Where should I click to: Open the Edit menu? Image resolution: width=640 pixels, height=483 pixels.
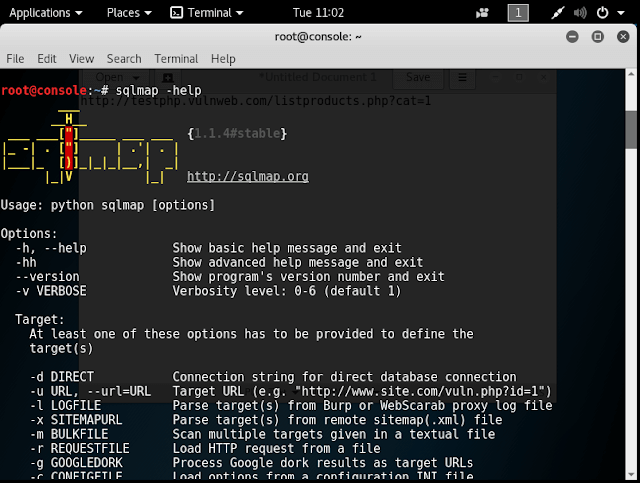pos(47,59)
